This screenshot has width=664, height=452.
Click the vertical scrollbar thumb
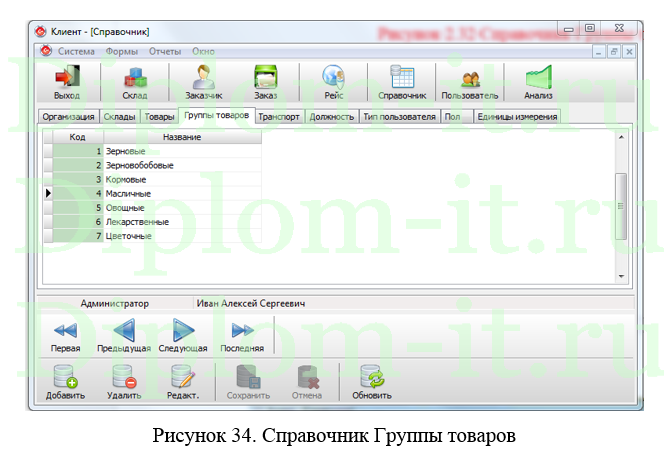pyautogui.click(x=621, y=206)
